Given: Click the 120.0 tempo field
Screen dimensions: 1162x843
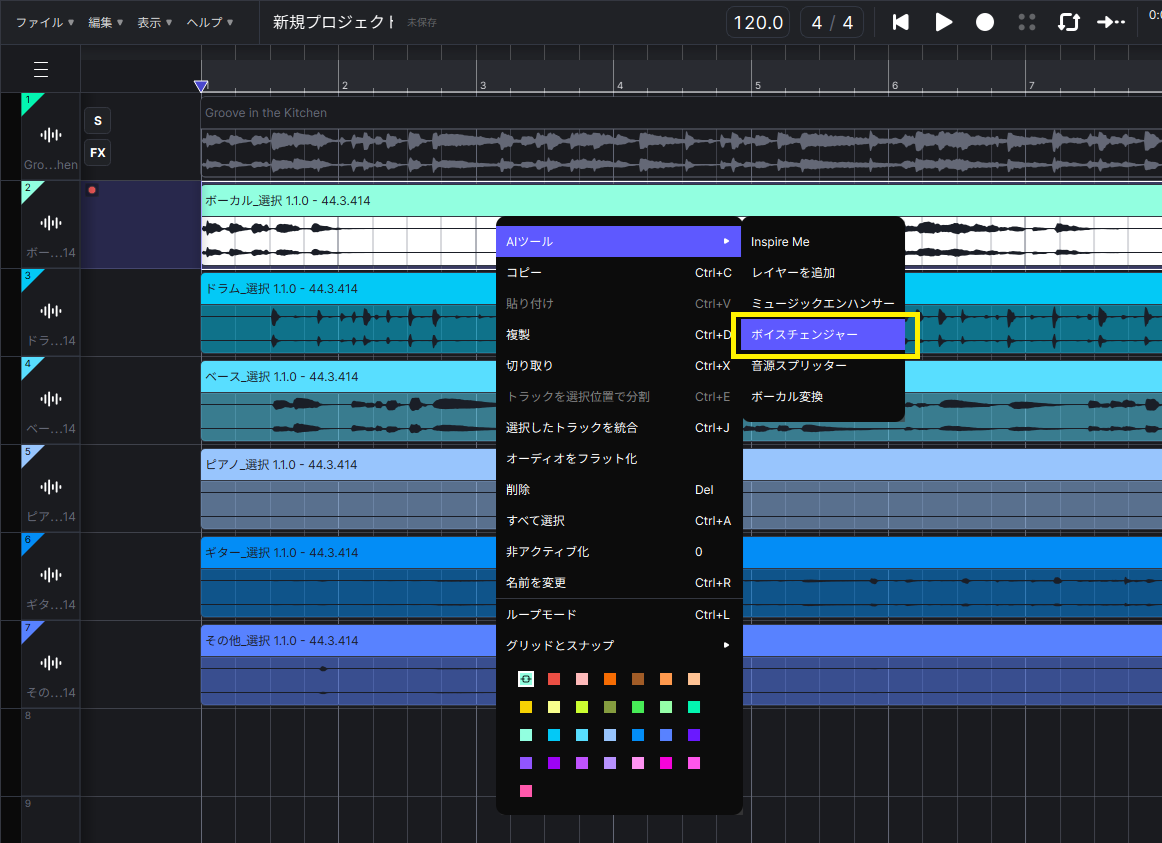Looking at the screenshot, I should (x=758, y=22).
